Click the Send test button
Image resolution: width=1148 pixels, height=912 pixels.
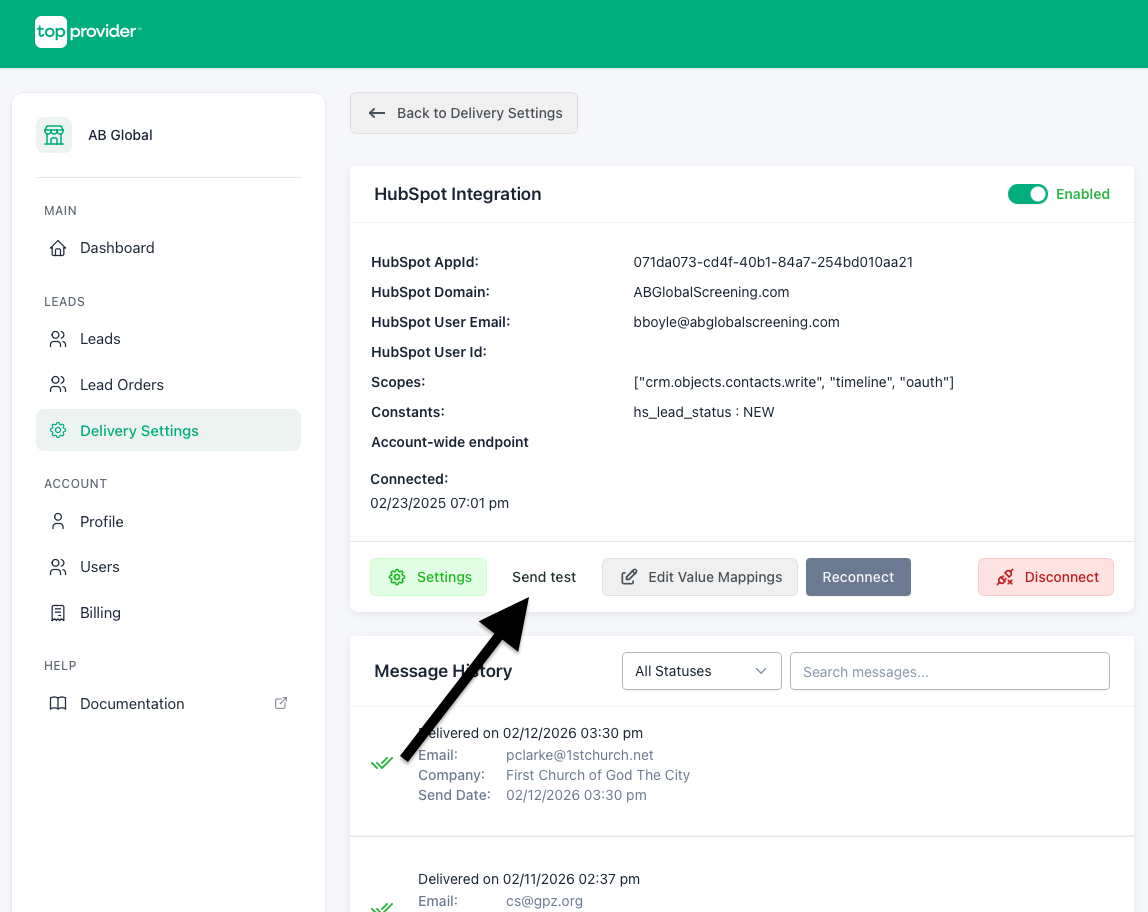tap(544, 577)
